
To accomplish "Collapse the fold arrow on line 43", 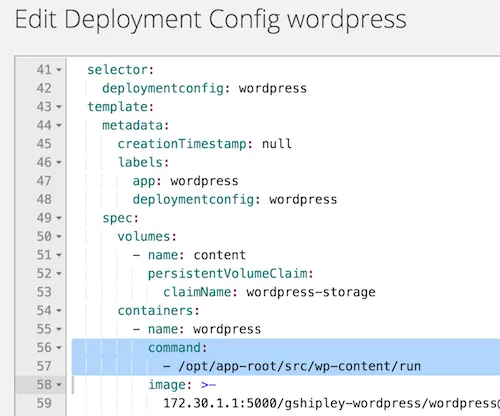I will [59, 107].
